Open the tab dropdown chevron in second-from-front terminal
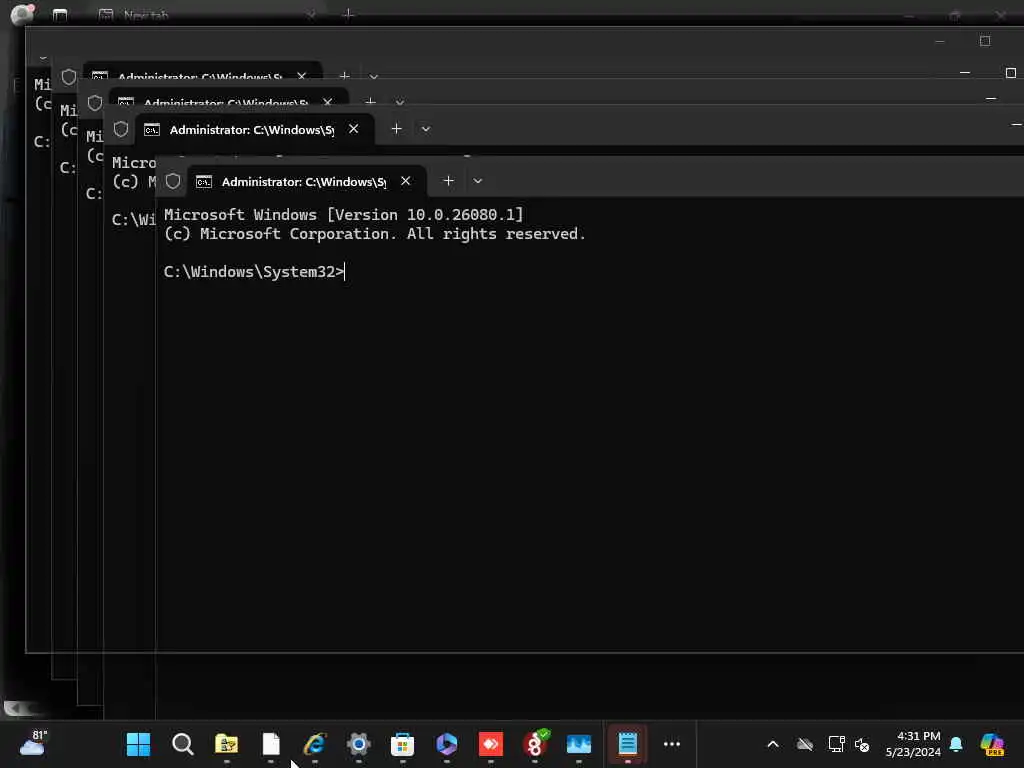The height and width of the screenshot is (768, 1024). 426,129
